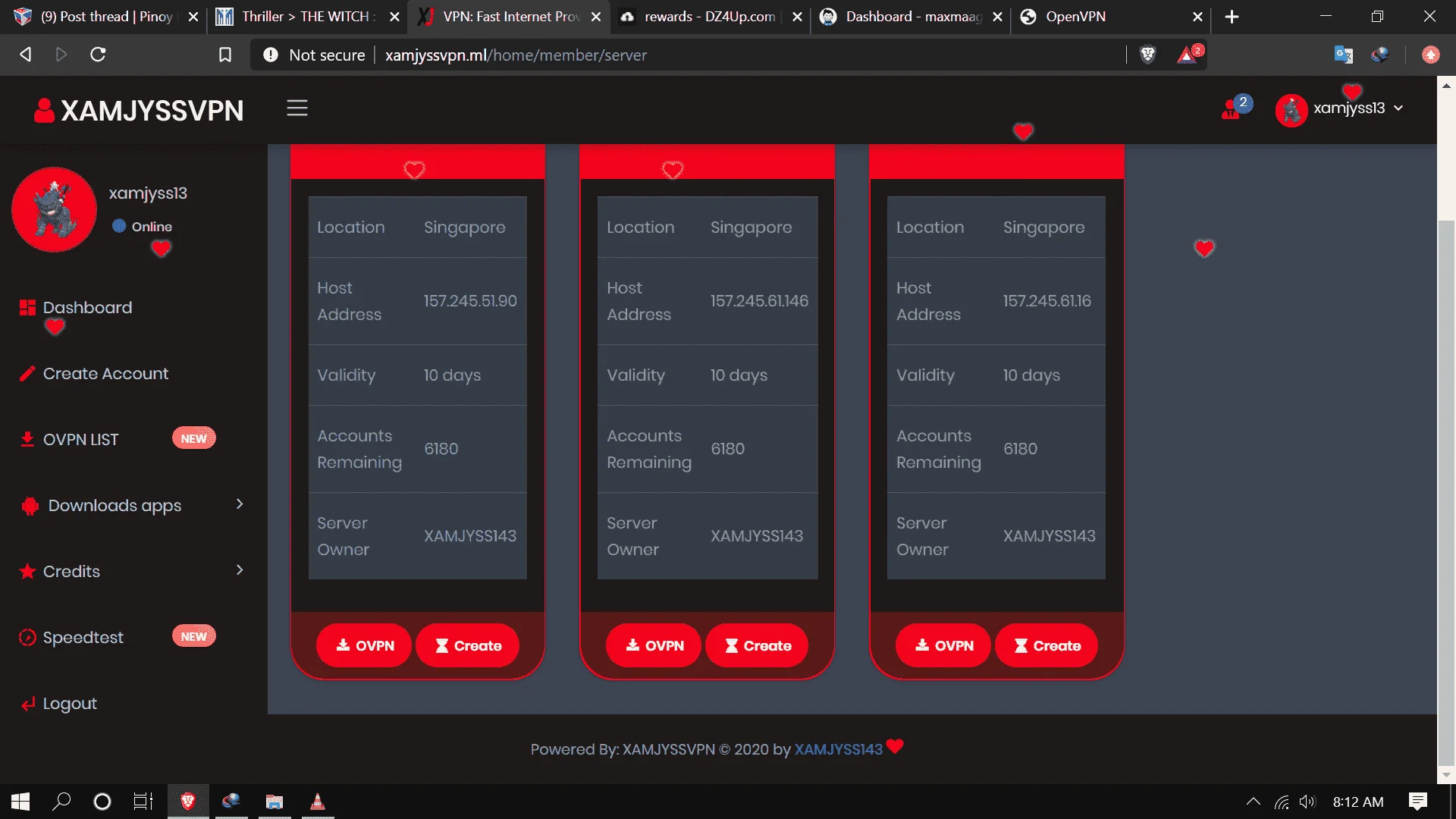
Task: Bookmark this page
Action: (x=225, y=55)
